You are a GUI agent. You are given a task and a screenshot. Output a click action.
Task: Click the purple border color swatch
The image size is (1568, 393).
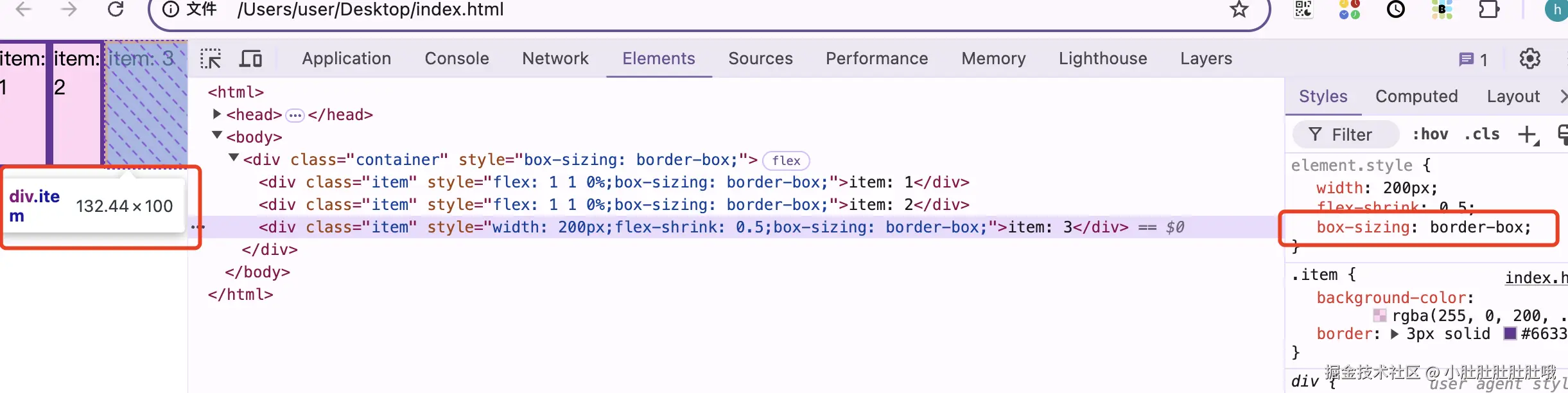click(x=1510, y=333)
